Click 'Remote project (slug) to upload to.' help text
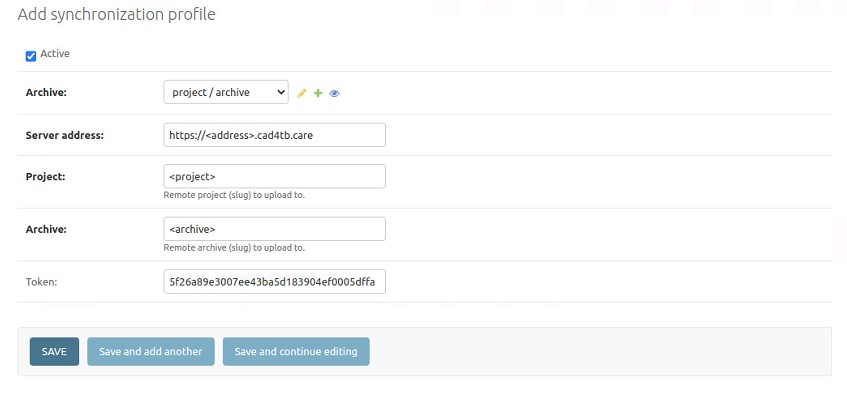This screenshot has height=407, width=847. 234,195
